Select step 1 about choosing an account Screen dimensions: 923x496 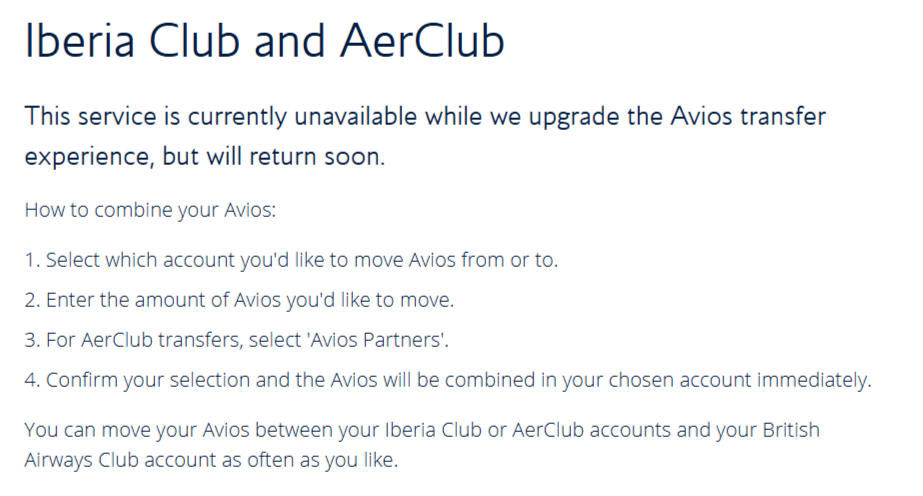click(x=292, y=260)
